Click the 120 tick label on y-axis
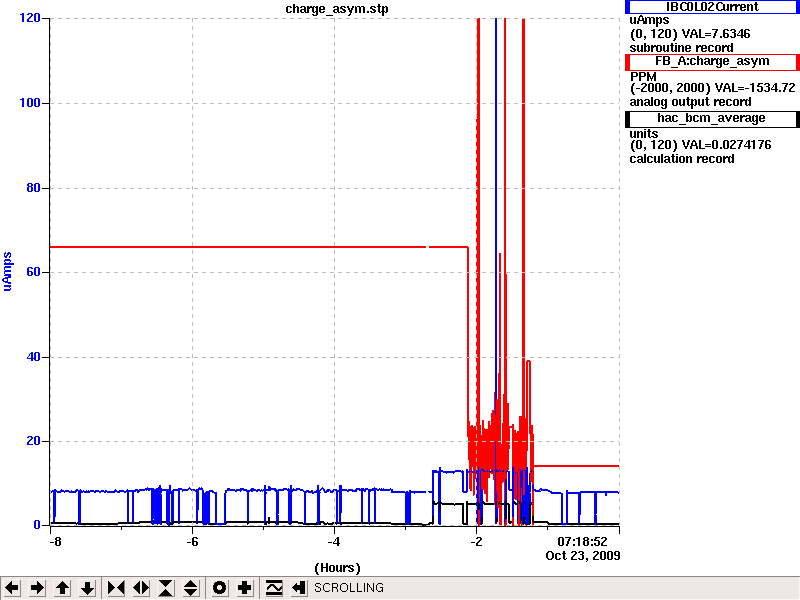 pos(30,18)
